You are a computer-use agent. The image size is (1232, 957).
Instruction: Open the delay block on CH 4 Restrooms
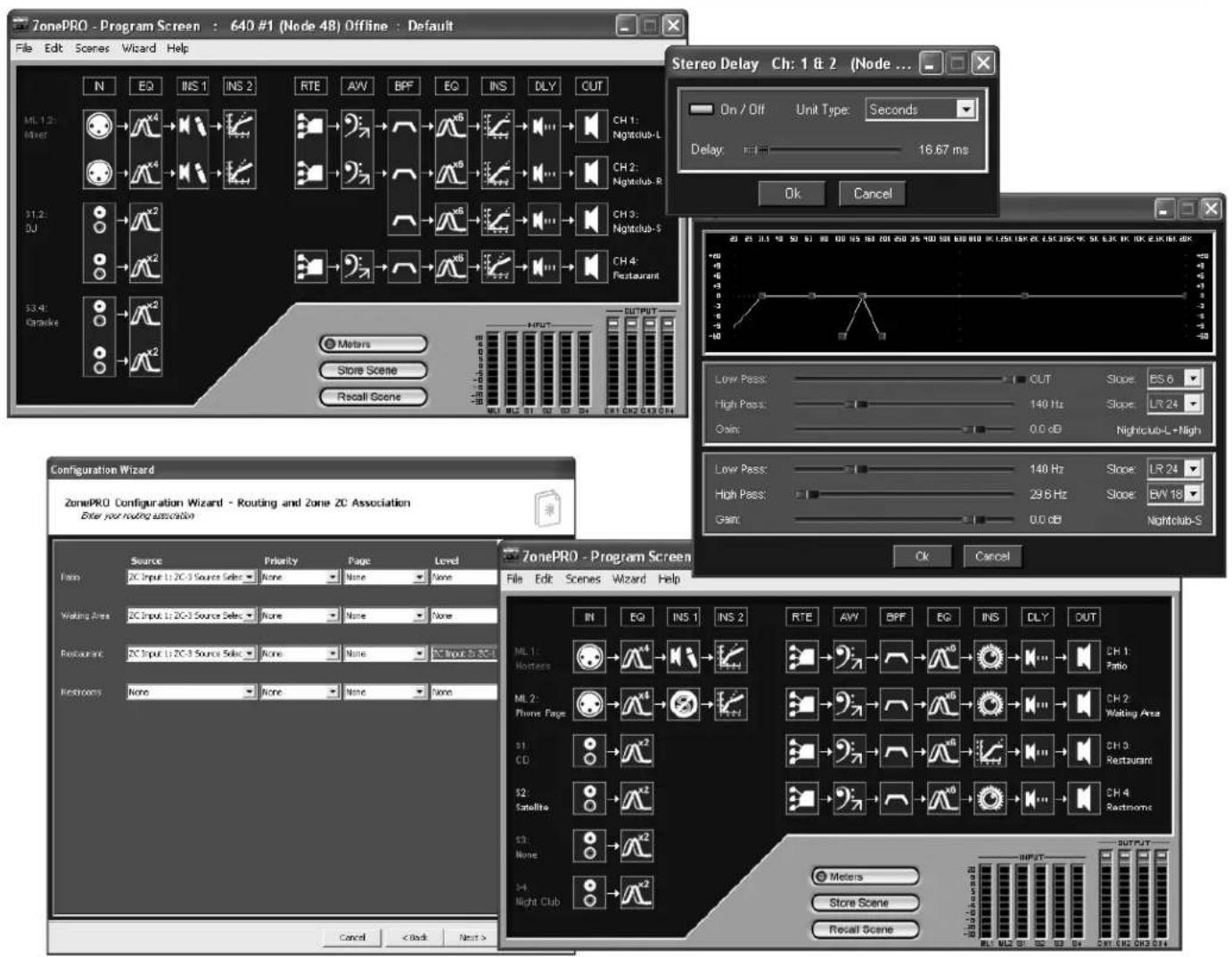[1037, 798]
